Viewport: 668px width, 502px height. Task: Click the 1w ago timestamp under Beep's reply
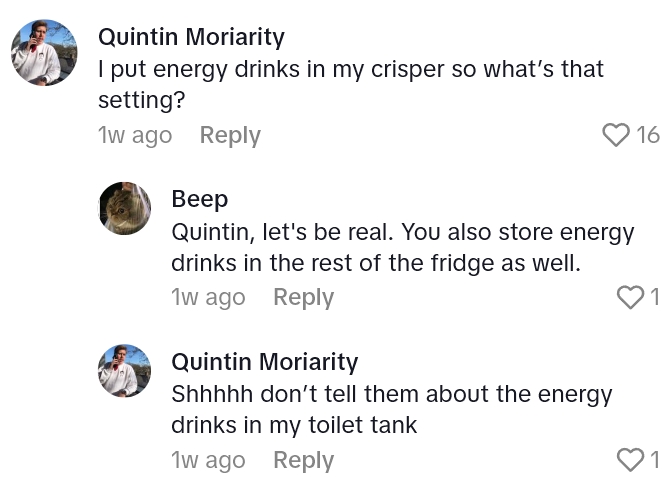[208, 297]
